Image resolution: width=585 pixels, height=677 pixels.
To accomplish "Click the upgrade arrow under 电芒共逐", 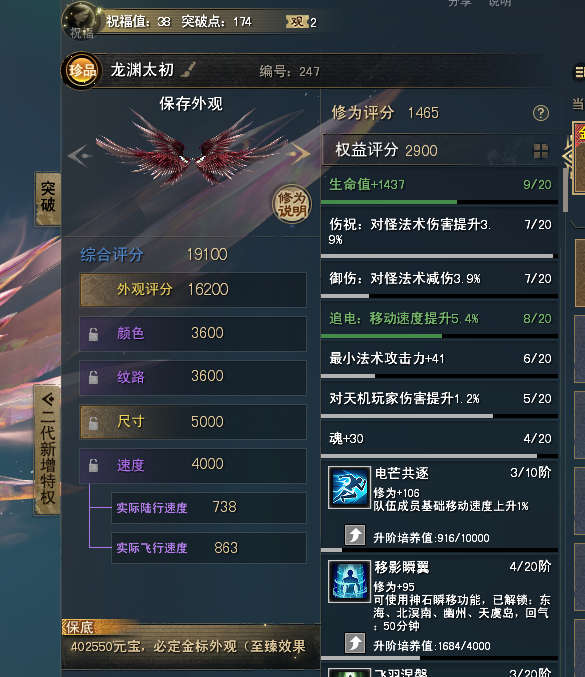I will pos(355,535).
